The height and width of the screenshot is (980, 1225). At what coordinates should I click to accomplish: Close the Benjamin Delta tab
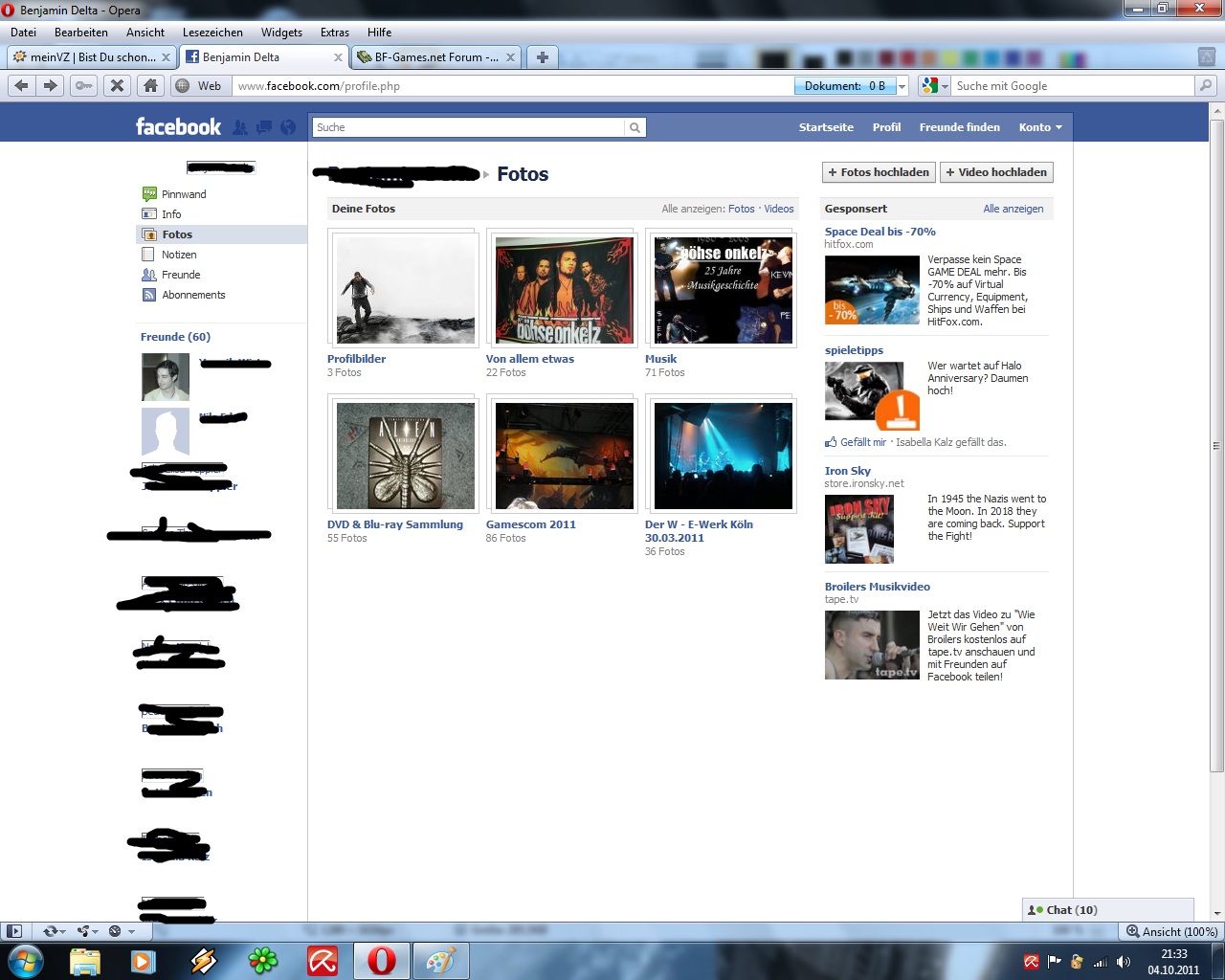click(338, 57)
